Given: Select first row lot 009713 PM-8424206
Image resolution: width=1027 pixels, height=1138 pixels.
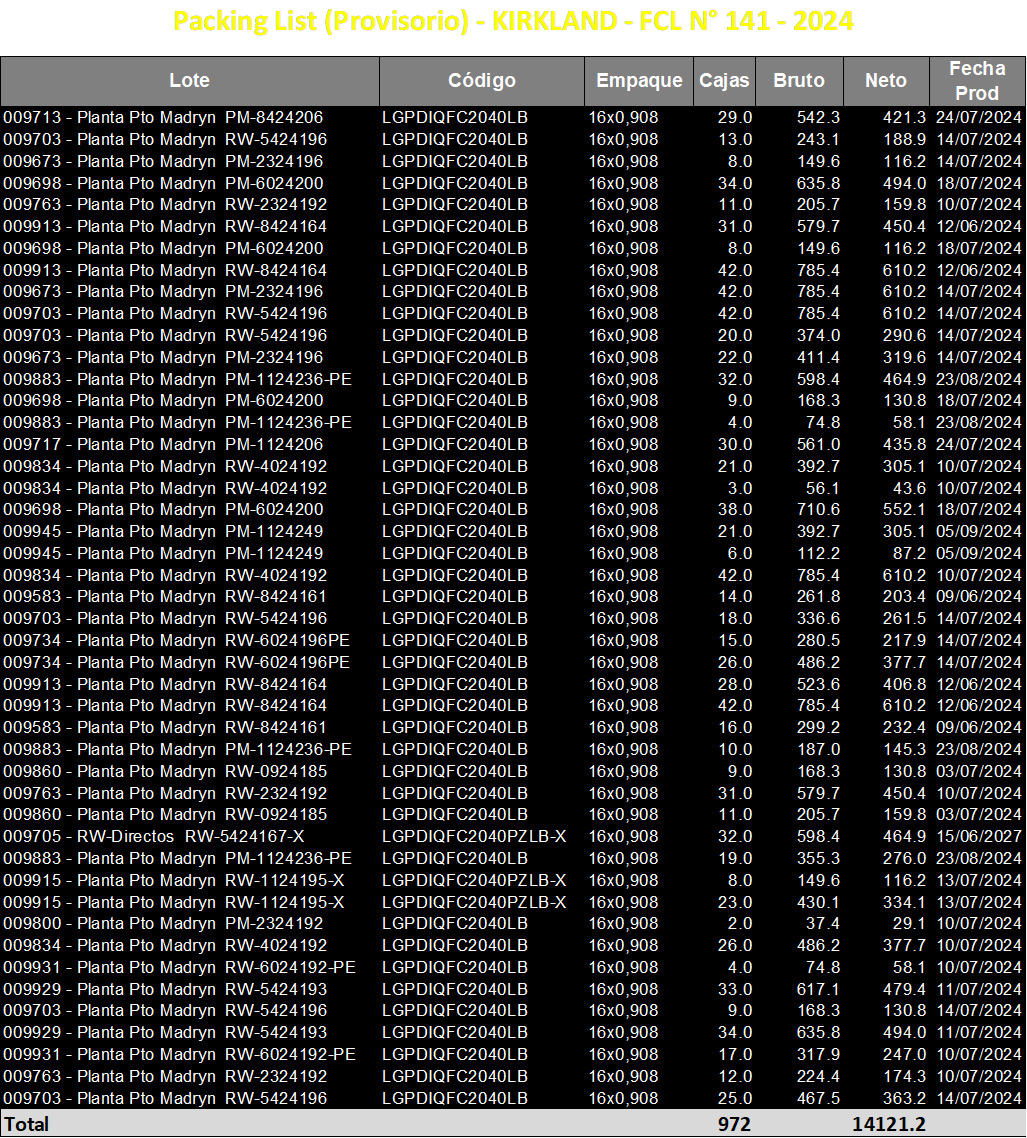Looking at the screenshot, I should click(x=163, y=117).
